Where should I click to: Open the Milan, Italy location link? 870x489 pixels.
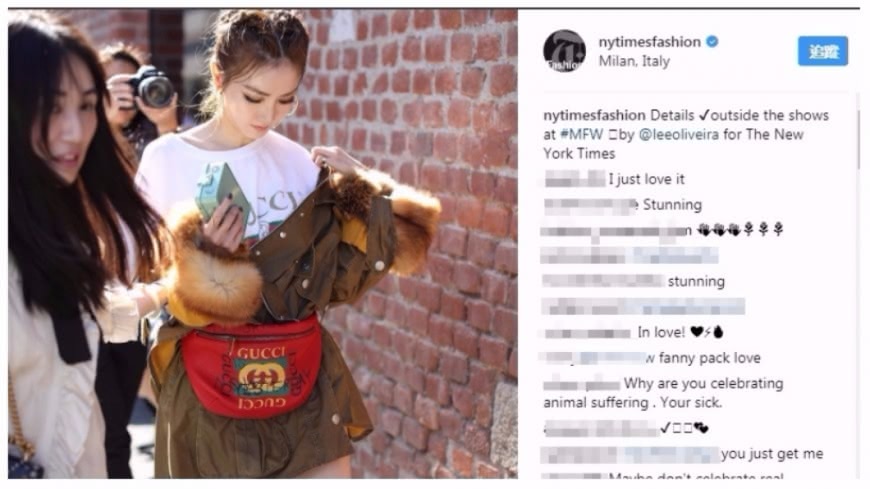(x=634, y=61)
